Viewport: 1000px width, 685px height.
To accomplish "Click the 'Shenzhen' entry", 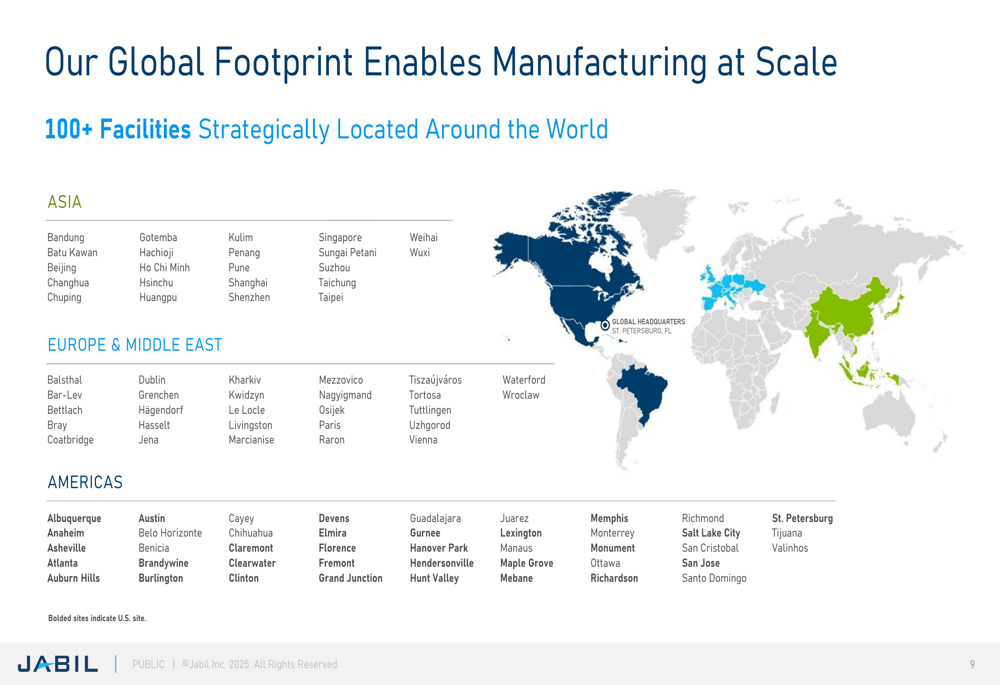I will [x=249, y=297].
